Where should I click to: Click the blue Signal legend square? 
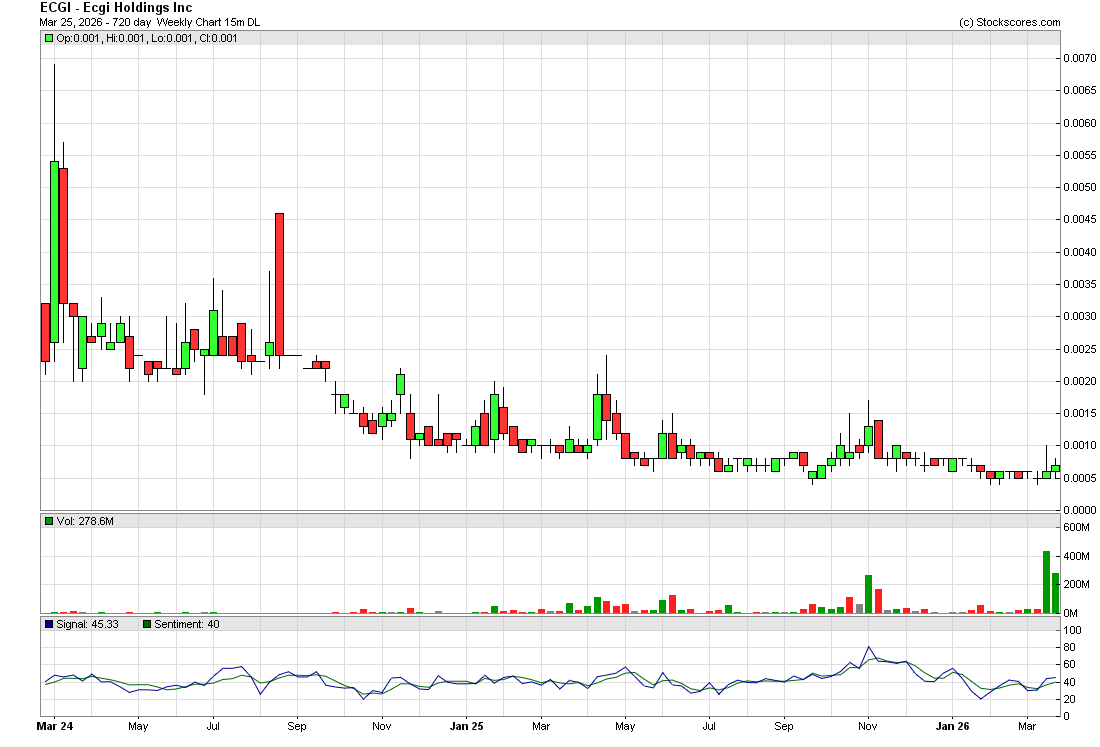tap(48, 624)
